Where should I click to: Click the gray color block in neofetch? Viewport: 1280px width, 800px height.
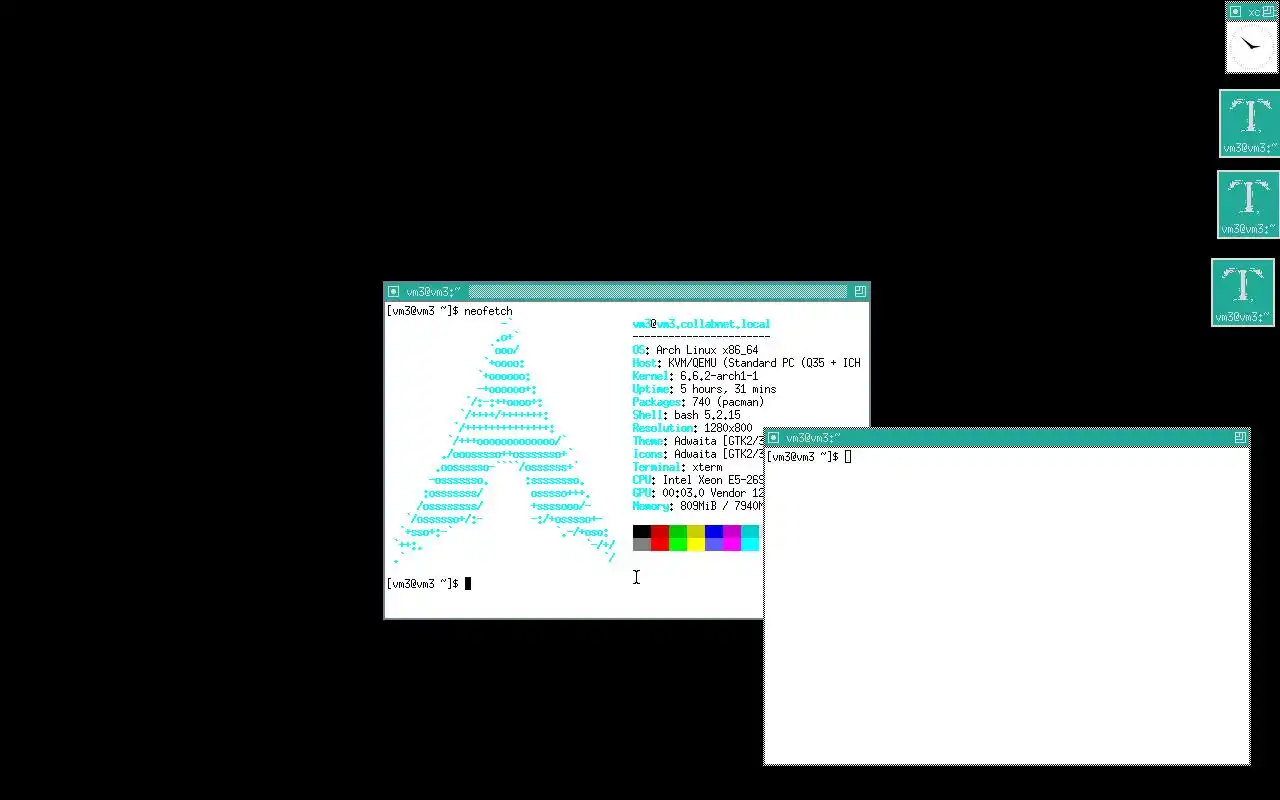click(642, 544)
